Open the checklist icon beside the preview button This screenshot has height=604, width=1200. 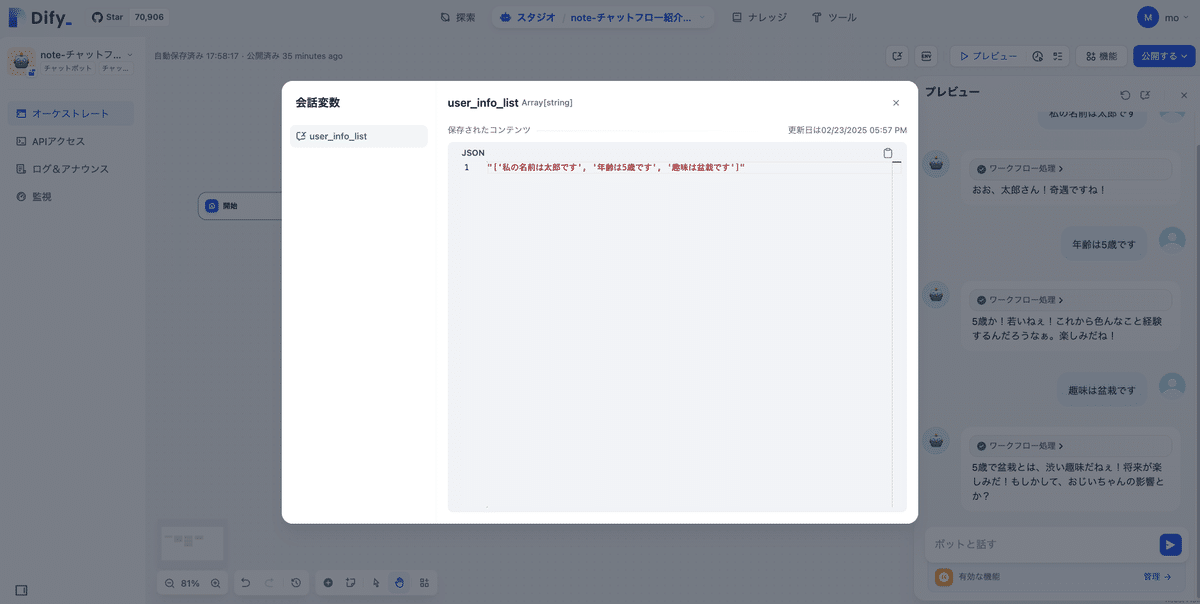coord(1057,55)
